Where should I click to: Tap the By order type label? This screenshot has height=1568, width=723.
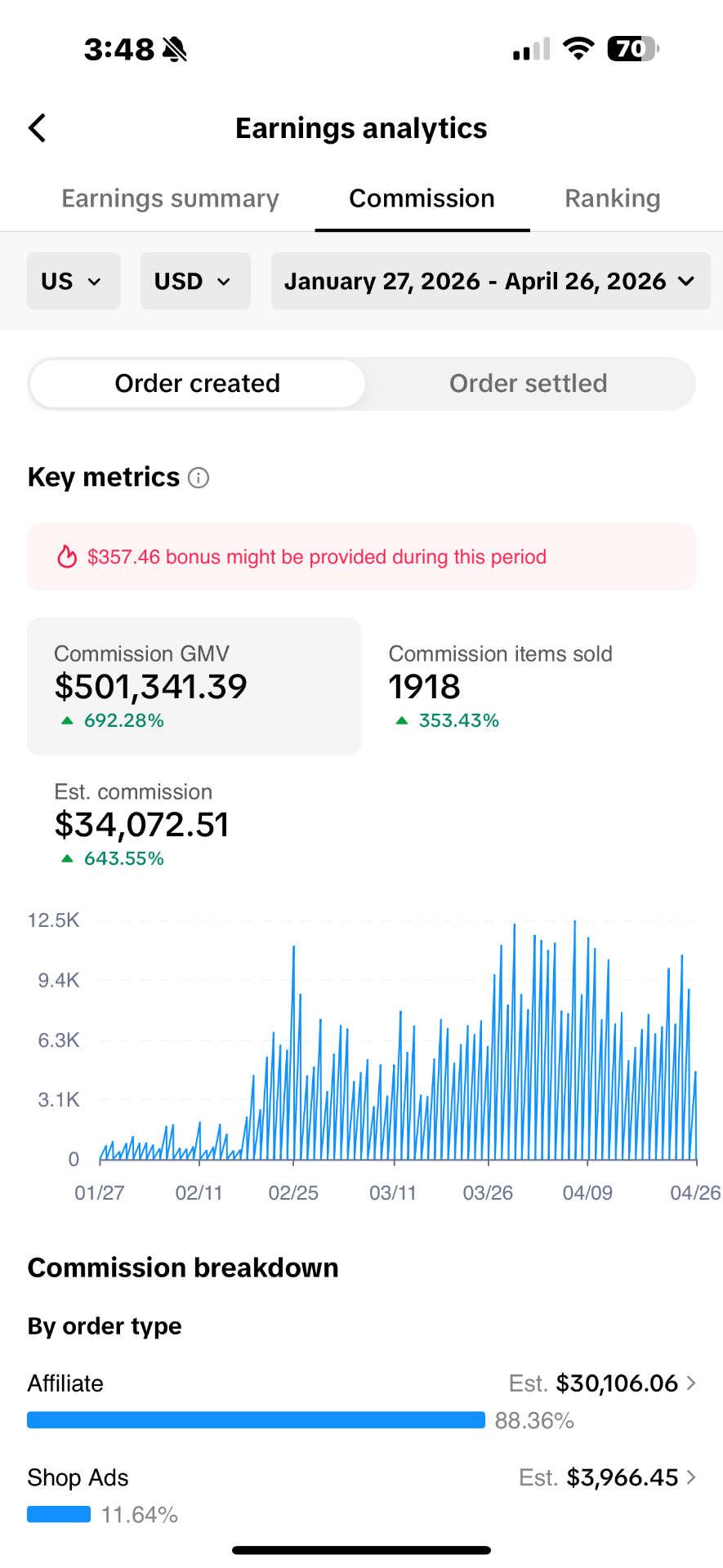[x=105, y=1326]
